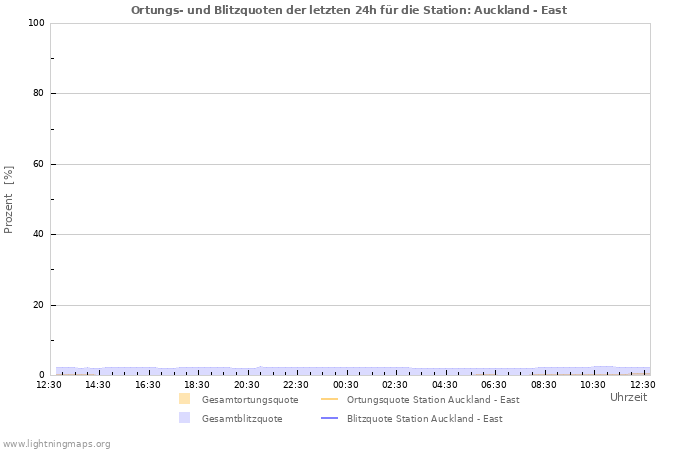Click the orange Gesamtortungsquote legend swatch
Image resolution: width=700 pixels, height=450 pixels.
[x=184, y=399]
